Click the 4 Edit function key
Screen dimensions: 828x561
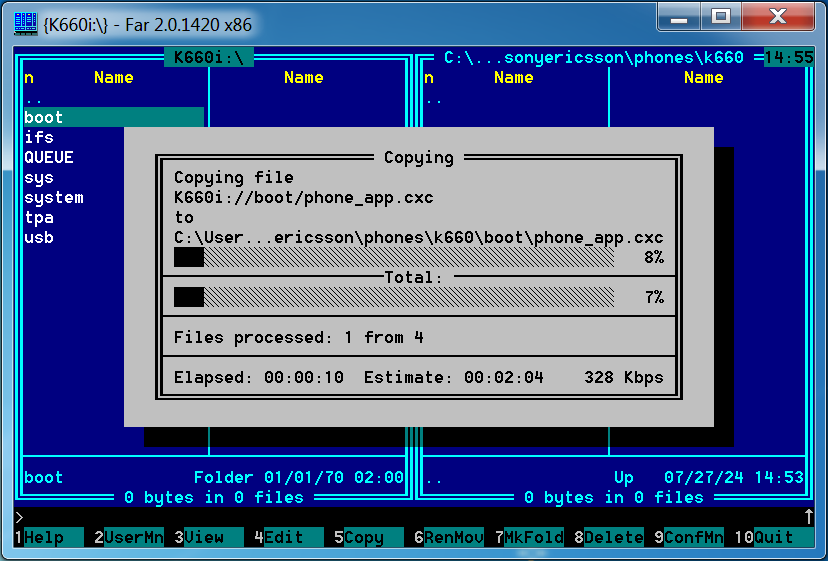(x=289, y=537)
